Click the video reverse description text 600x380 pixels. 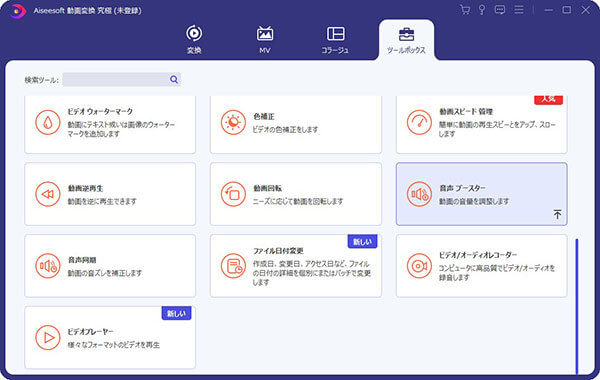click(x=102, y=201)
